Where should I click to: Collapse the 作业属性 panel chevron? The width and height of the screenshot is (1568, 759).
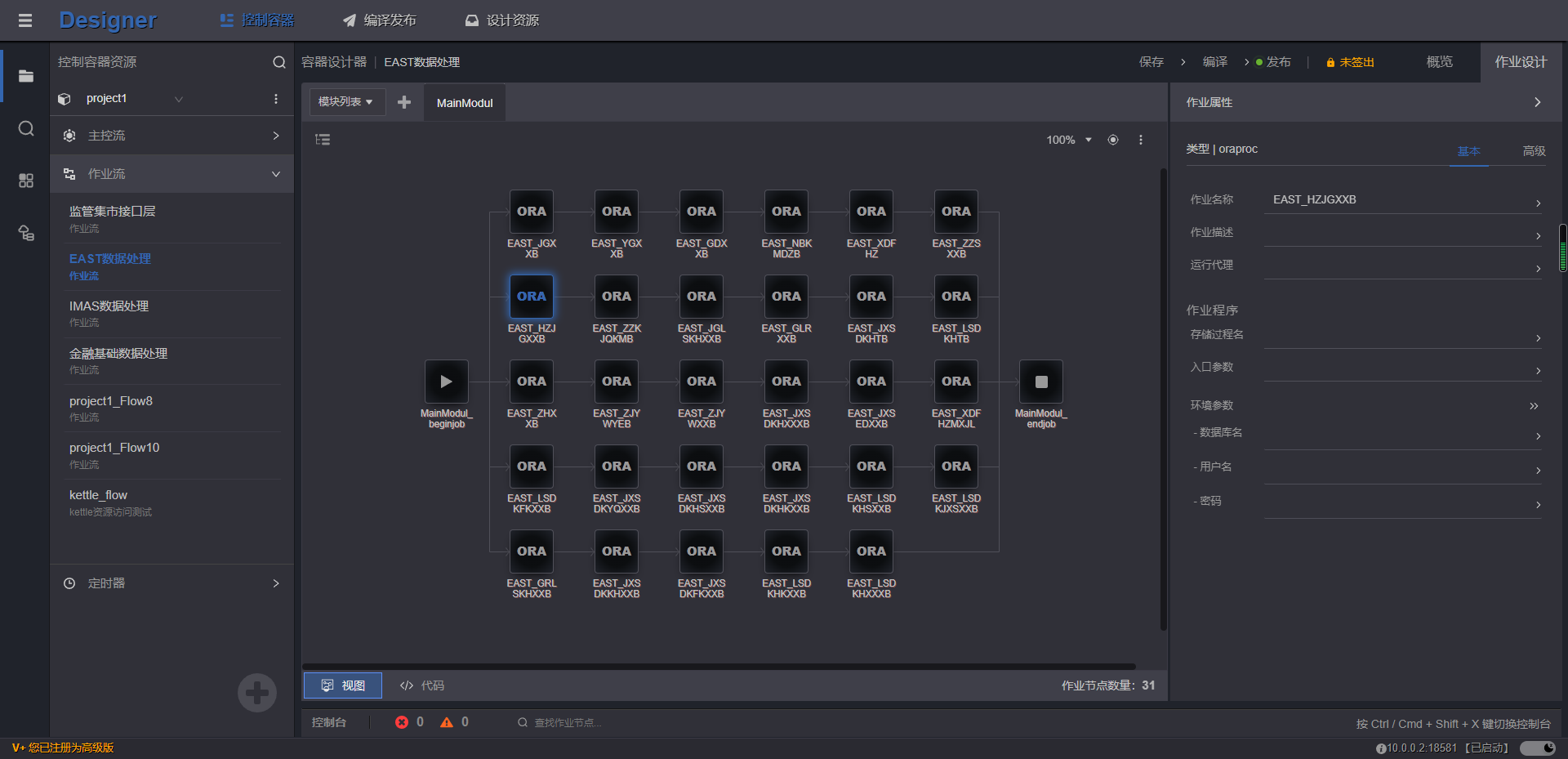click(1537, 102)
